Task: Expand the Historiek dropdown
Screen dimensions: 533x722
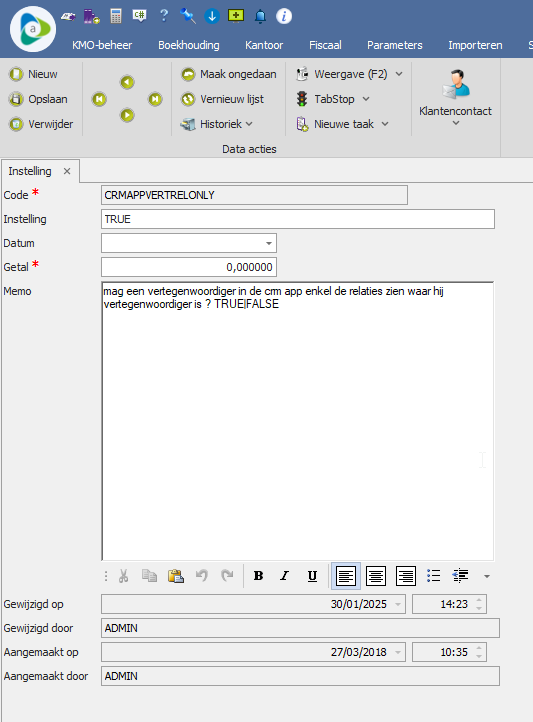Action: (249, 124)
